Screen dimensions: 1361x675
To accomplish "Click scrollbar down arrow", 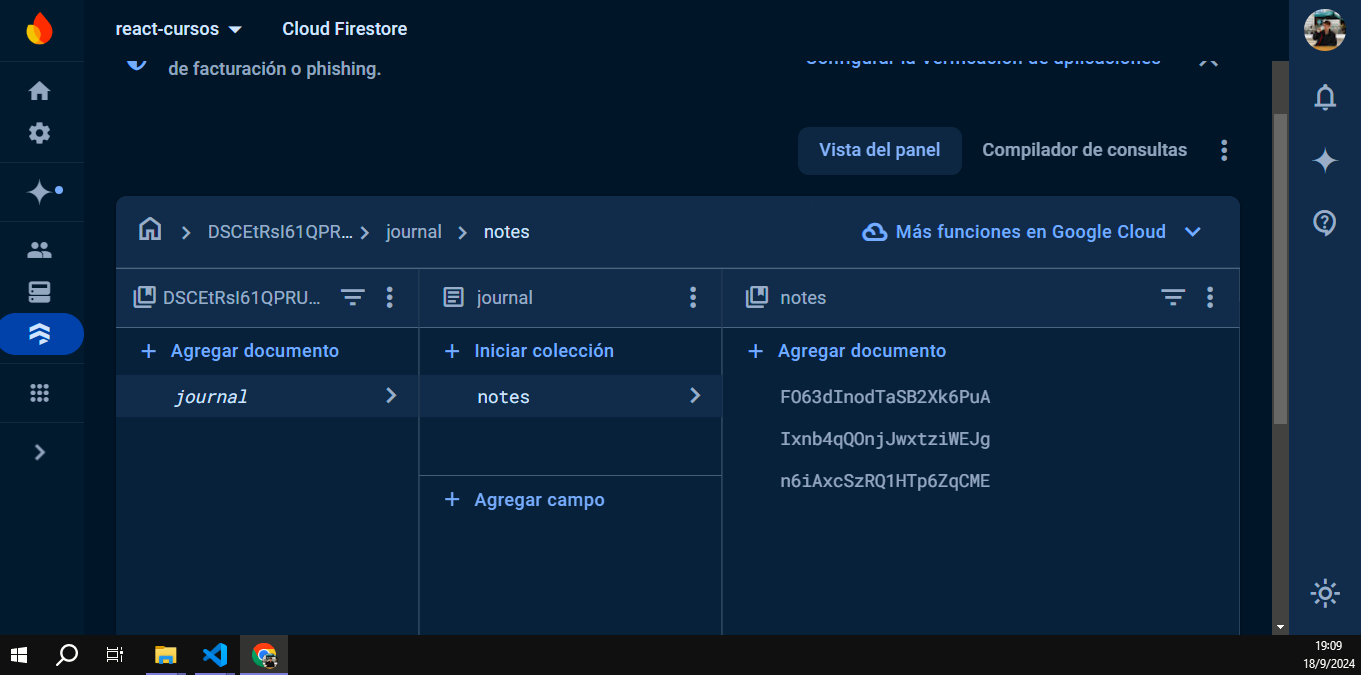I will coord(1280,626).
